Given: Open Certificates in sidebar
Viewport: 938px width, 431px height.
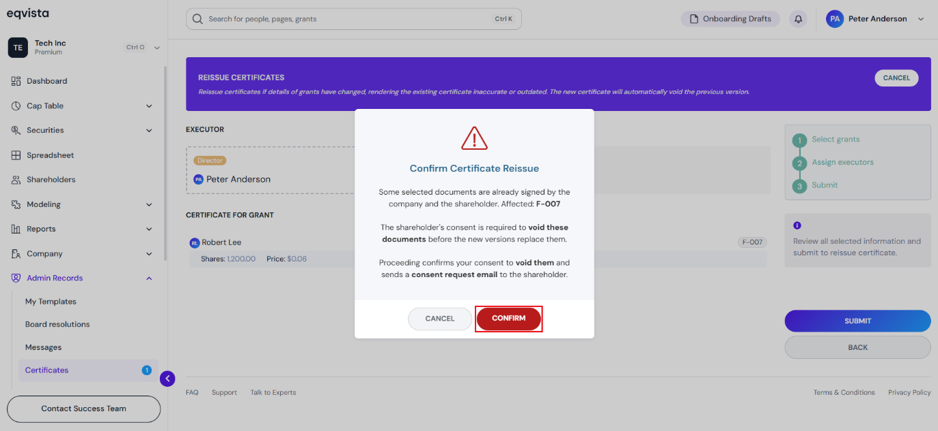Looking at the screenshot, I should tap(89, 371).
